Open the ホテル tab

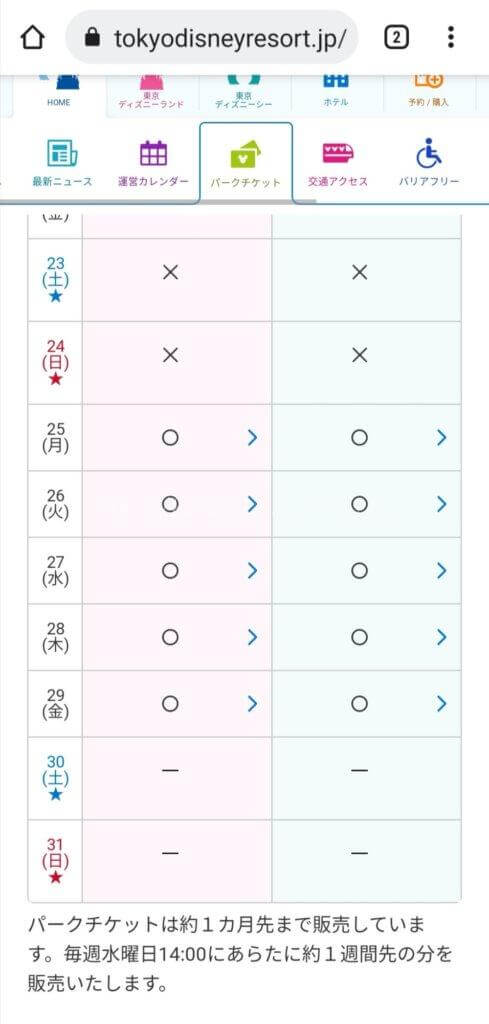336,95
